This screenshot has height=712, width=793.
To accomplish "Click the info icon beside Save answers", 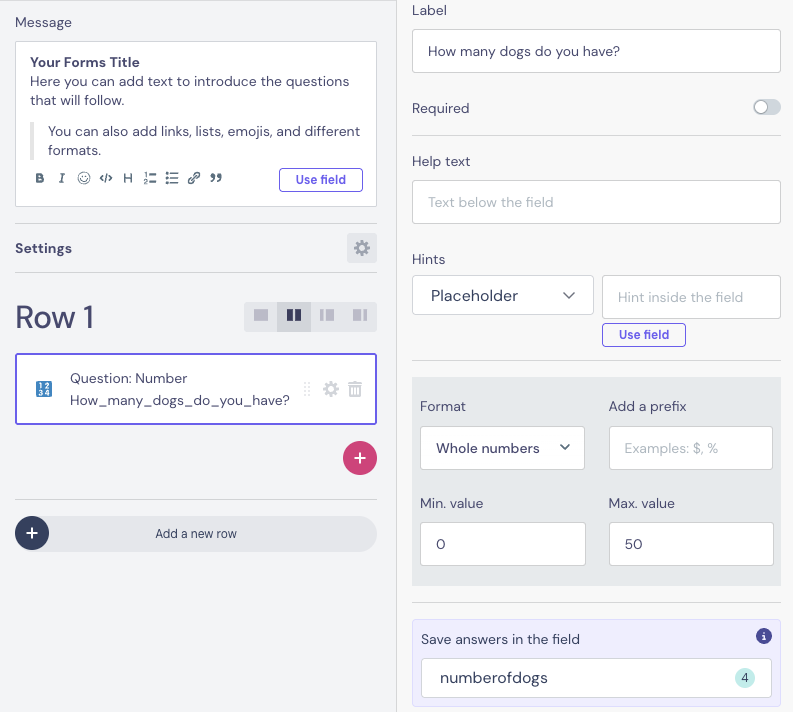I will point(764,635).
